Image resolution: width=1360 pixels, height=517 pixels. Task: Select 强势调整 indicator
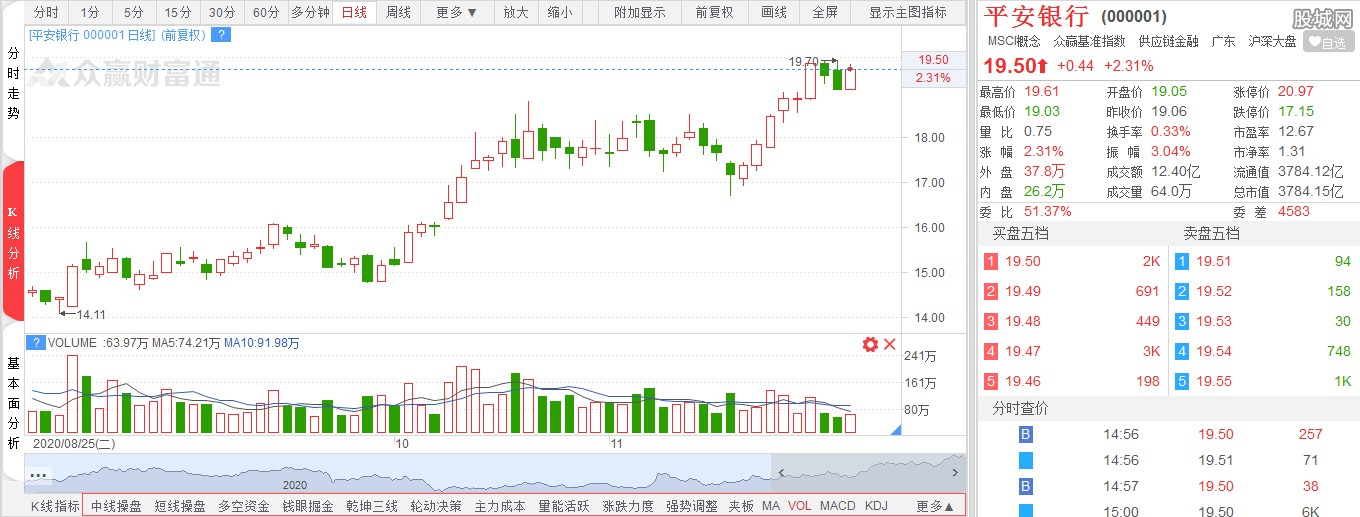692,506
